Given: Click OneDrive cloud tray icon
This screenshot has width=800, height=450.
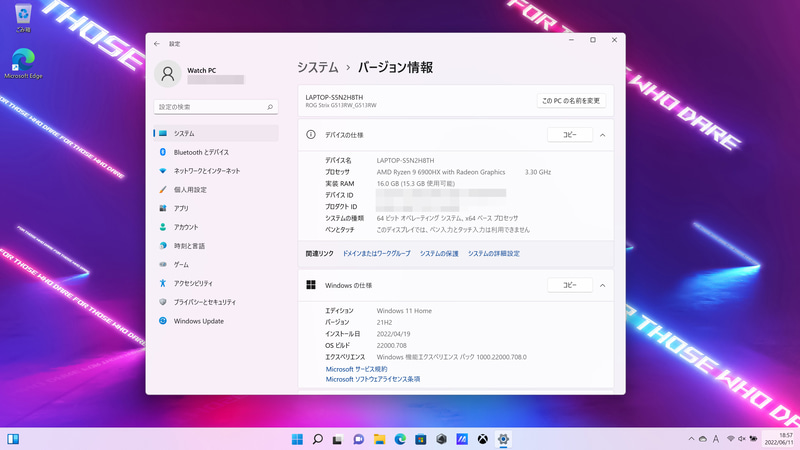Looking at the screenshot, I should 703,439.
